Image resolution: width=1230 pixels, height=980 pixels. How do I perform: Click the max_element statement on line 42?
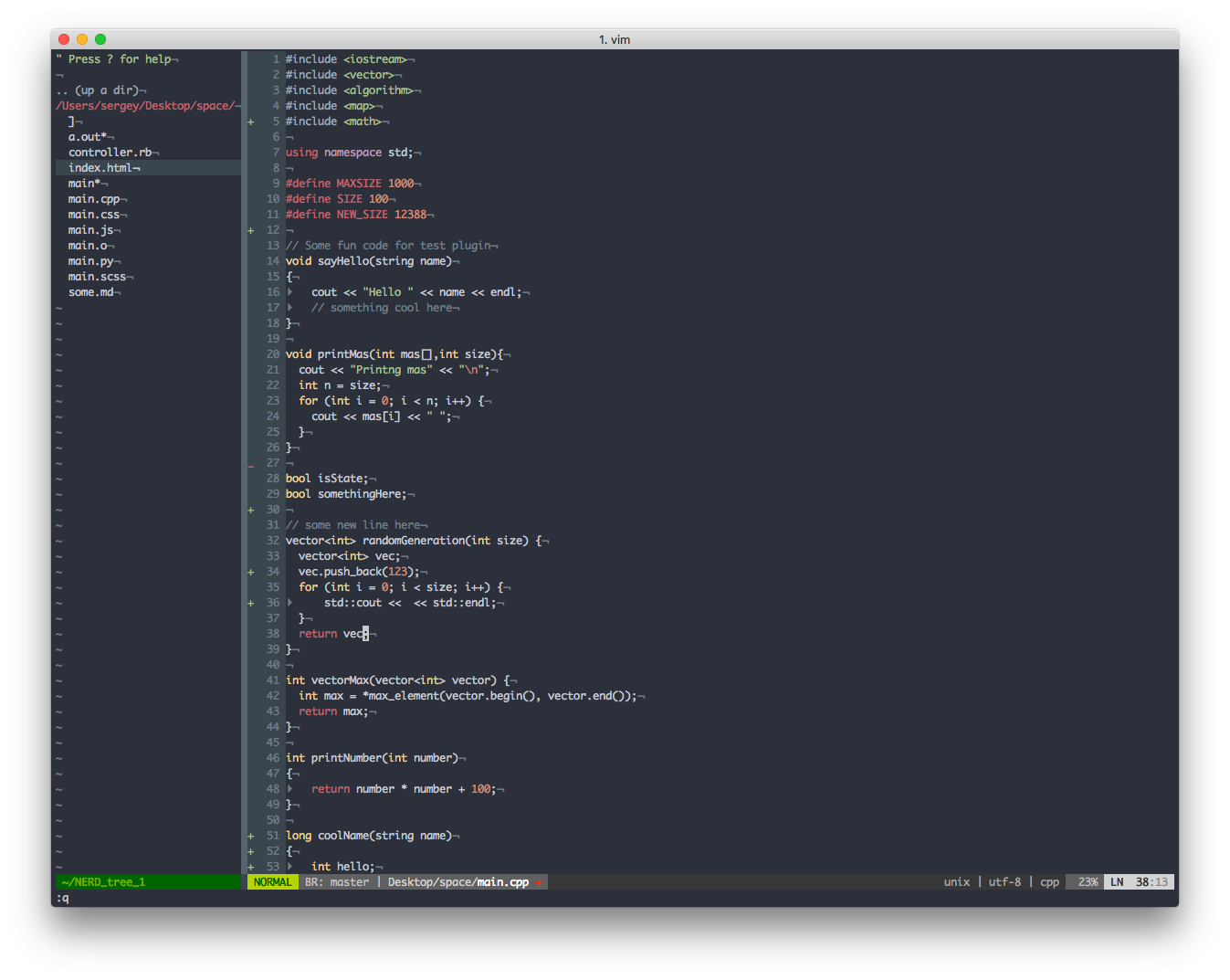tap(468, 696)
